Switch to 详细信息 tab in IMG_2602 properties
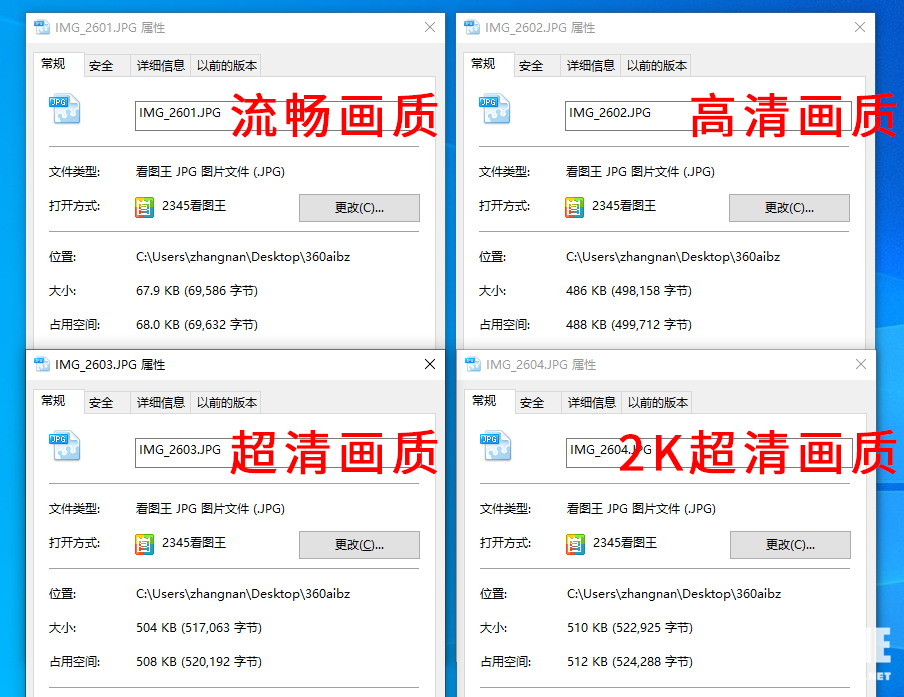This screenshot has width=904, height=697. coord(590,66)
